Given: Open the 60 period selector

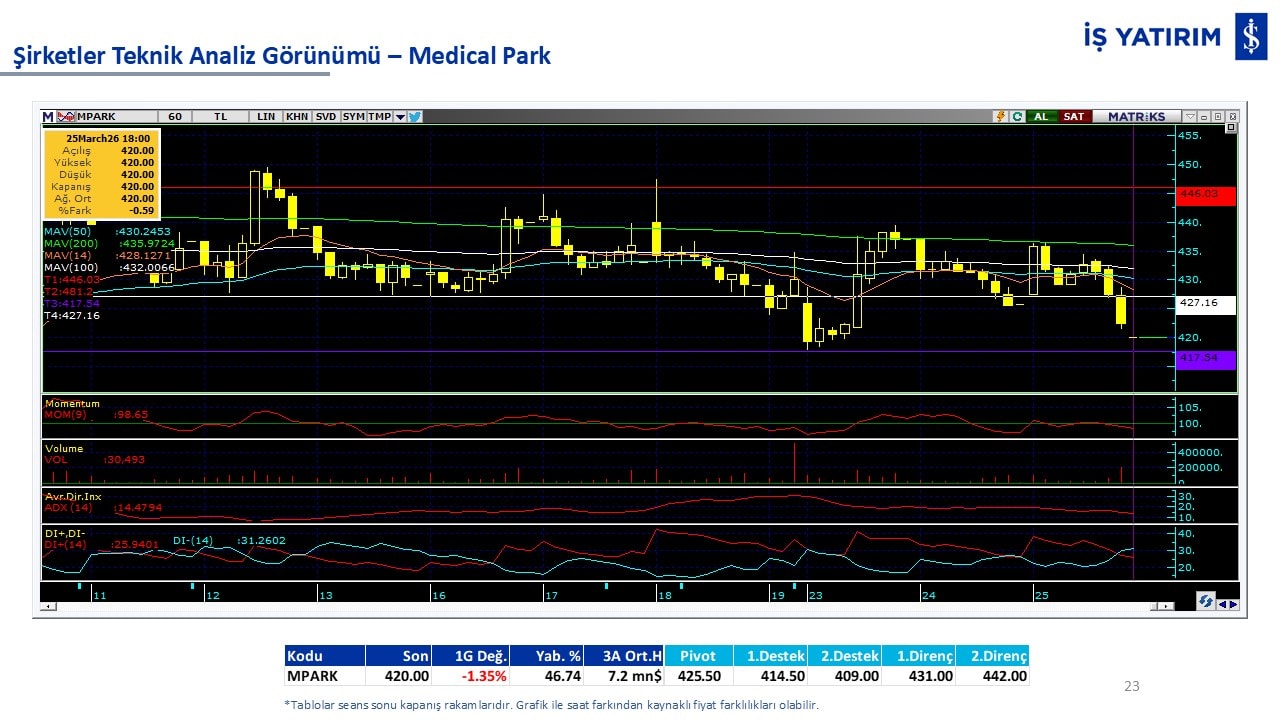Looking at the screenshot, I should click(175, 117).
